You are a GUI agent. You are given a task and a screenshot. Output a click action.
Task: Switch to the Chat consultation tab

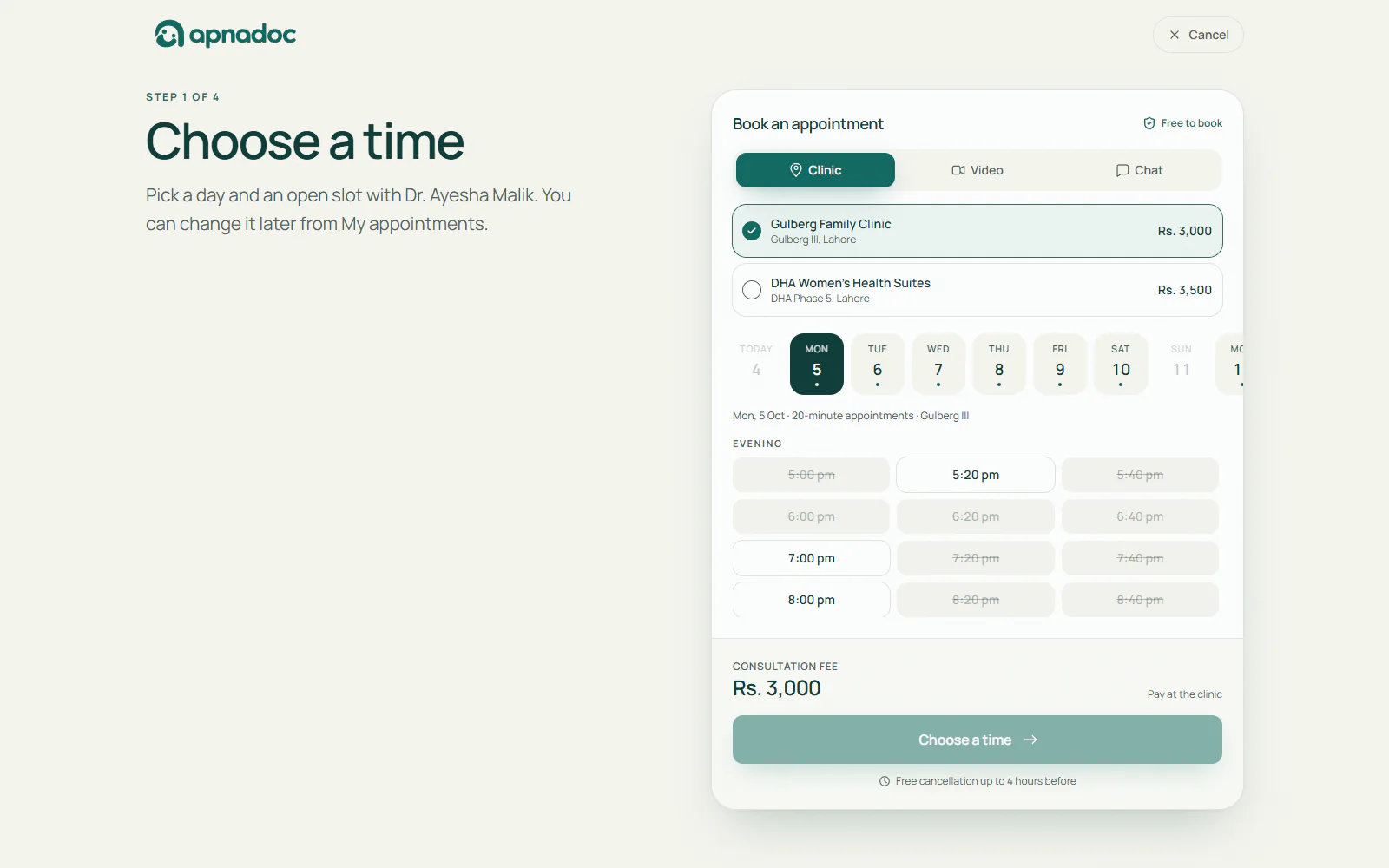[1139, 170]
